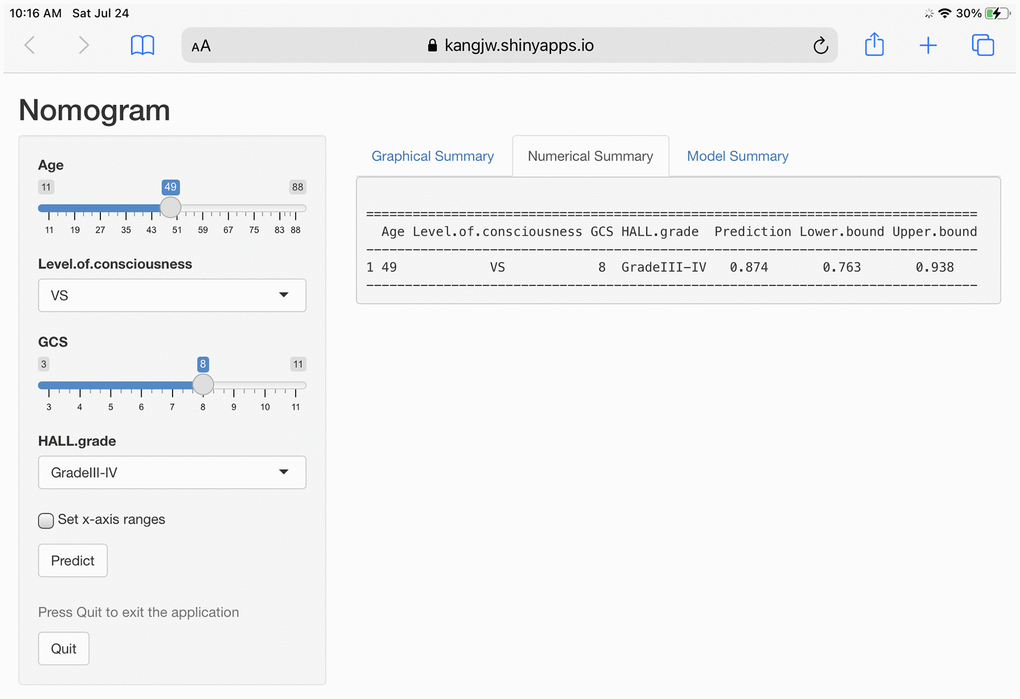The width and height of the screenshot is (1020, 699).
Task: Click the Age slider handle
Action: tap(171, 208)
